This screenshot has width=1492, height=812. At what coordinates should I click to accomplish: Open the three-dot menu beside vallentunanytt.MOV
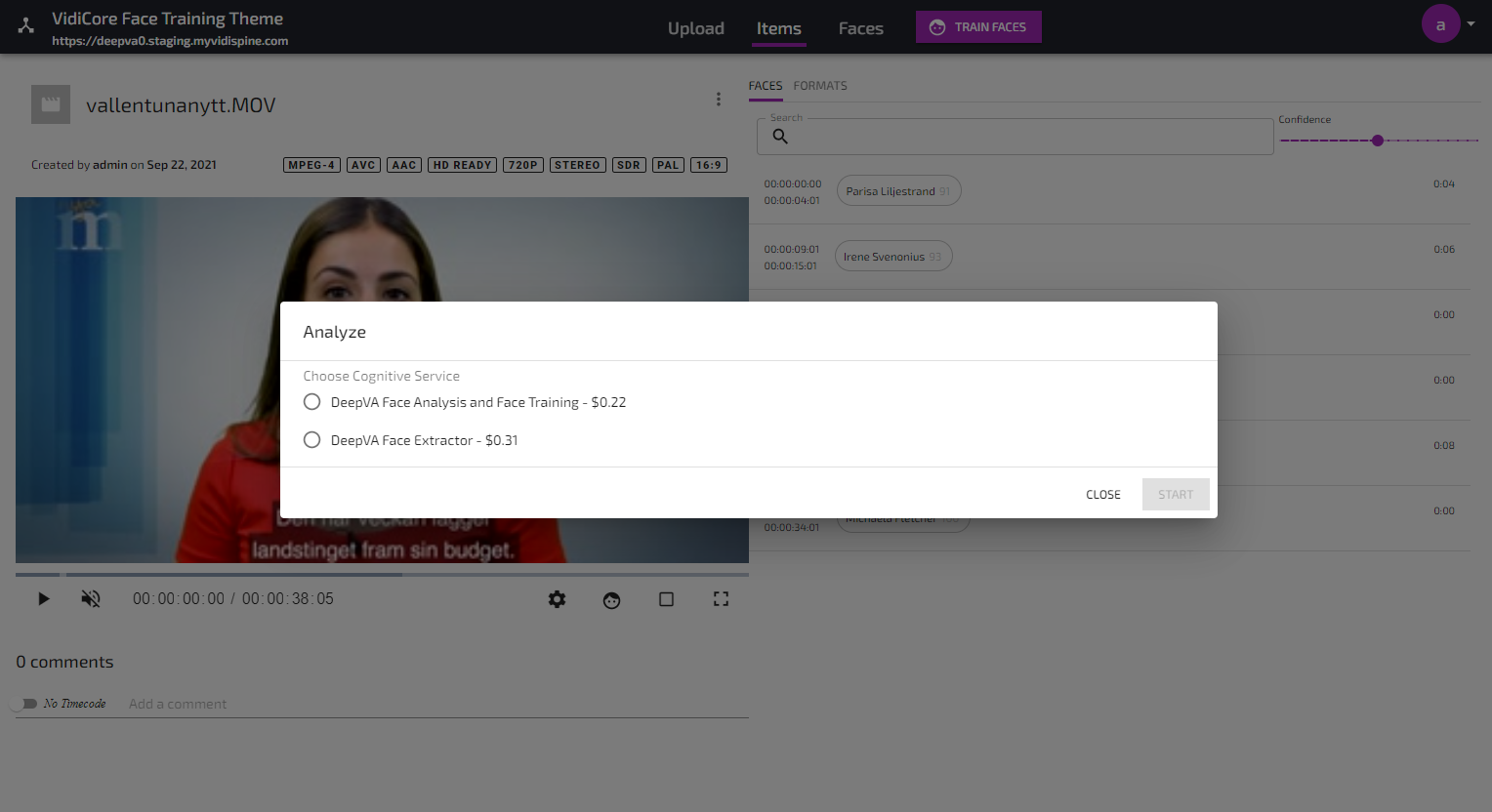[x=719, y=100]
